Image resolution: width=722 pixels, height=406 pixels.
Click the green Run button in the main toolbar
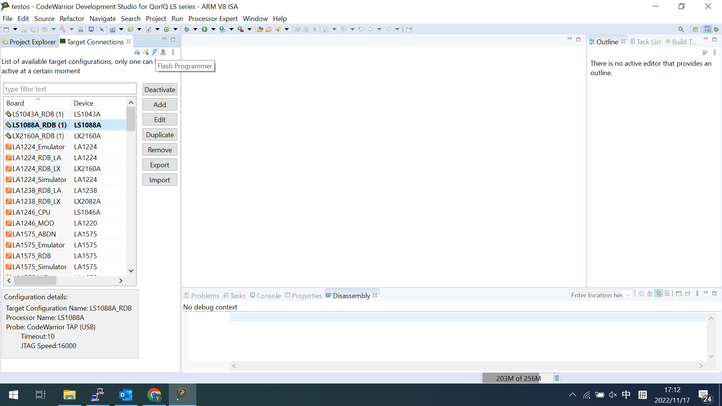(x=204, y=29)
